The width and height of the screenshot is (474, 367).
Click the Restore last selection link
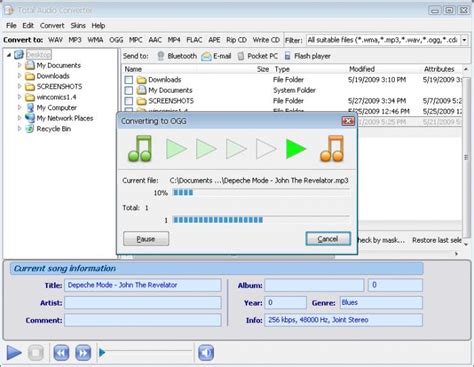point(437,240)
